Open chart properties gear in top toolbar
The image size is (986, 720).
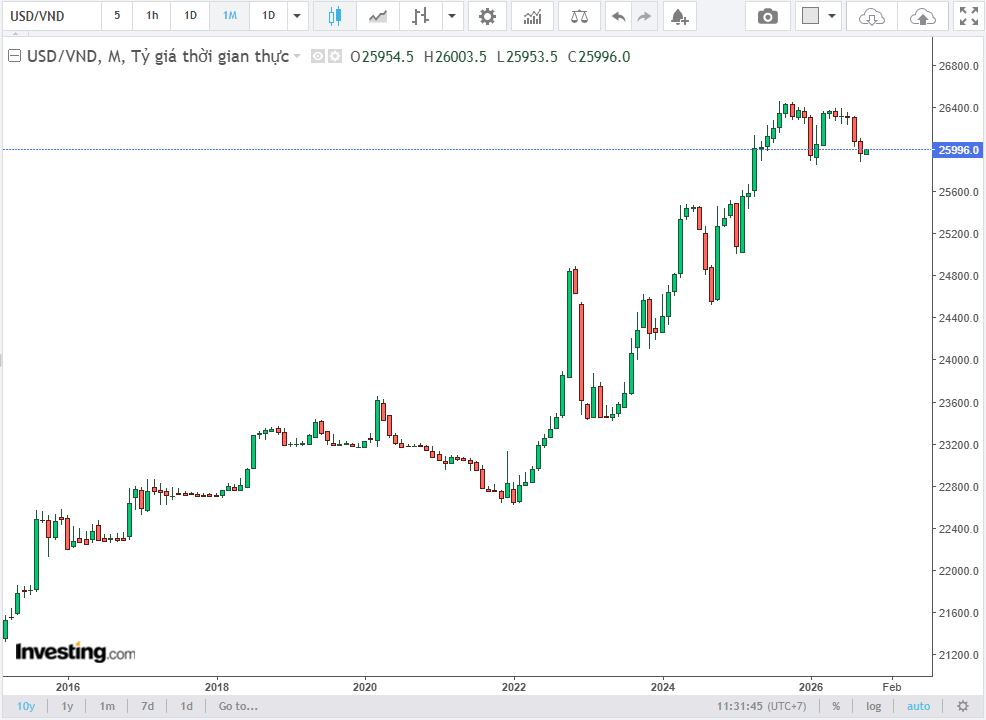click(487, 16)
